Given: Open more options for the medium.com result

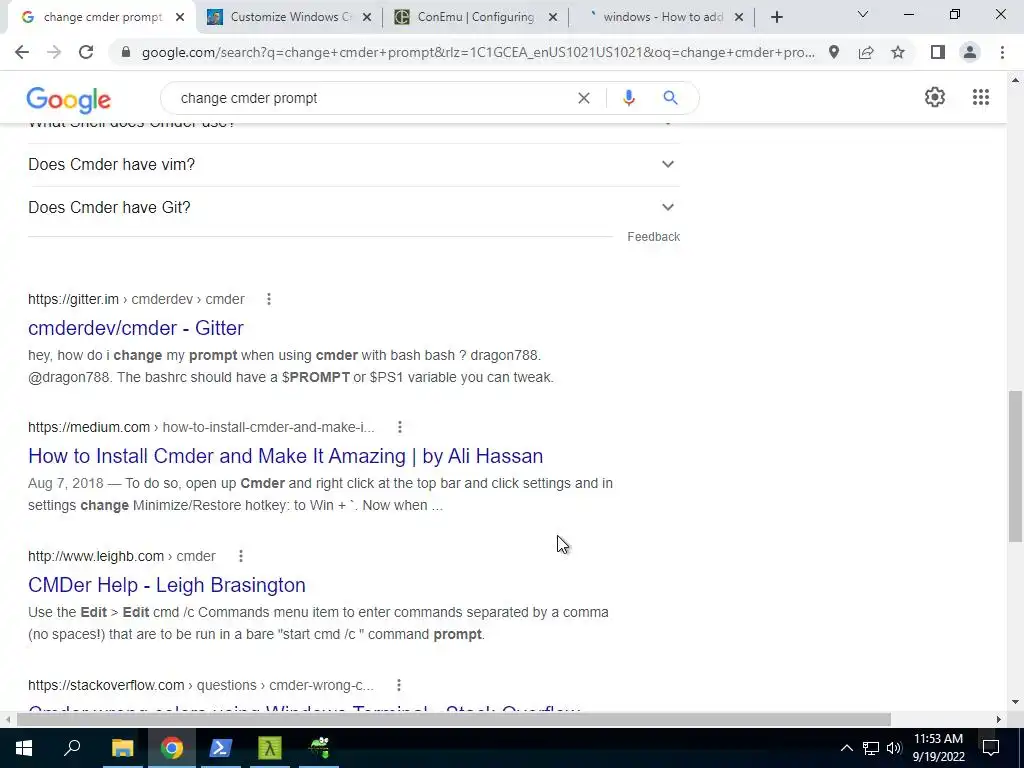Looking at the screenshot, I should [x=400, y=427].
